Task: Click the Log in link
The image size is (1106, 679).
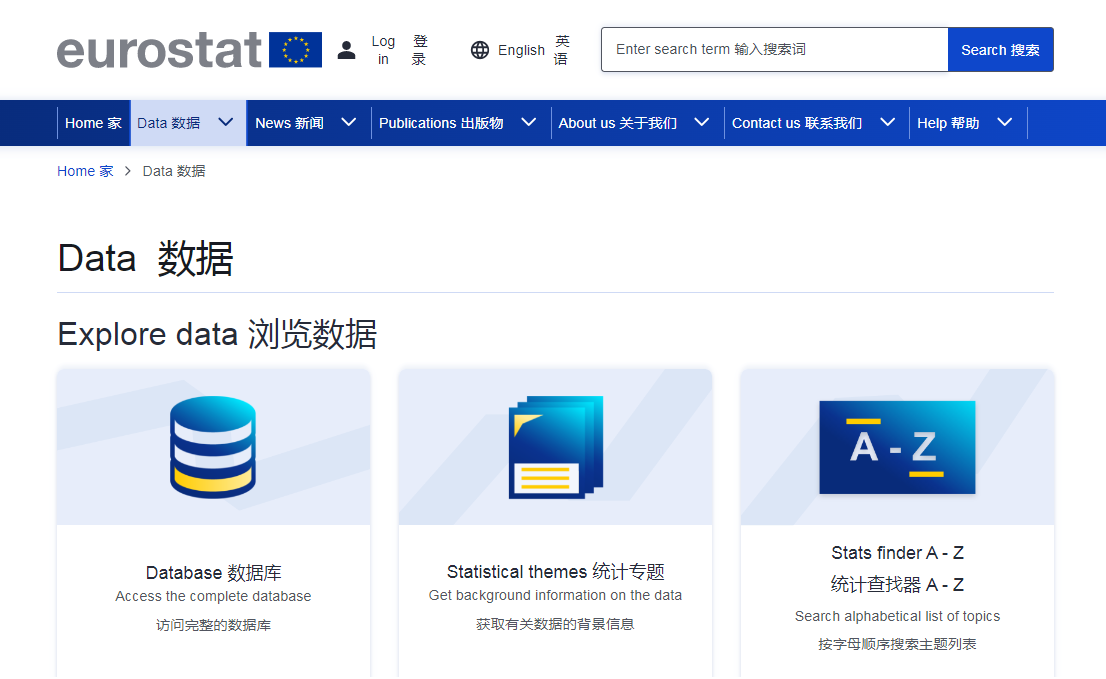Action: pyautogui.click(x=384, y=50)
